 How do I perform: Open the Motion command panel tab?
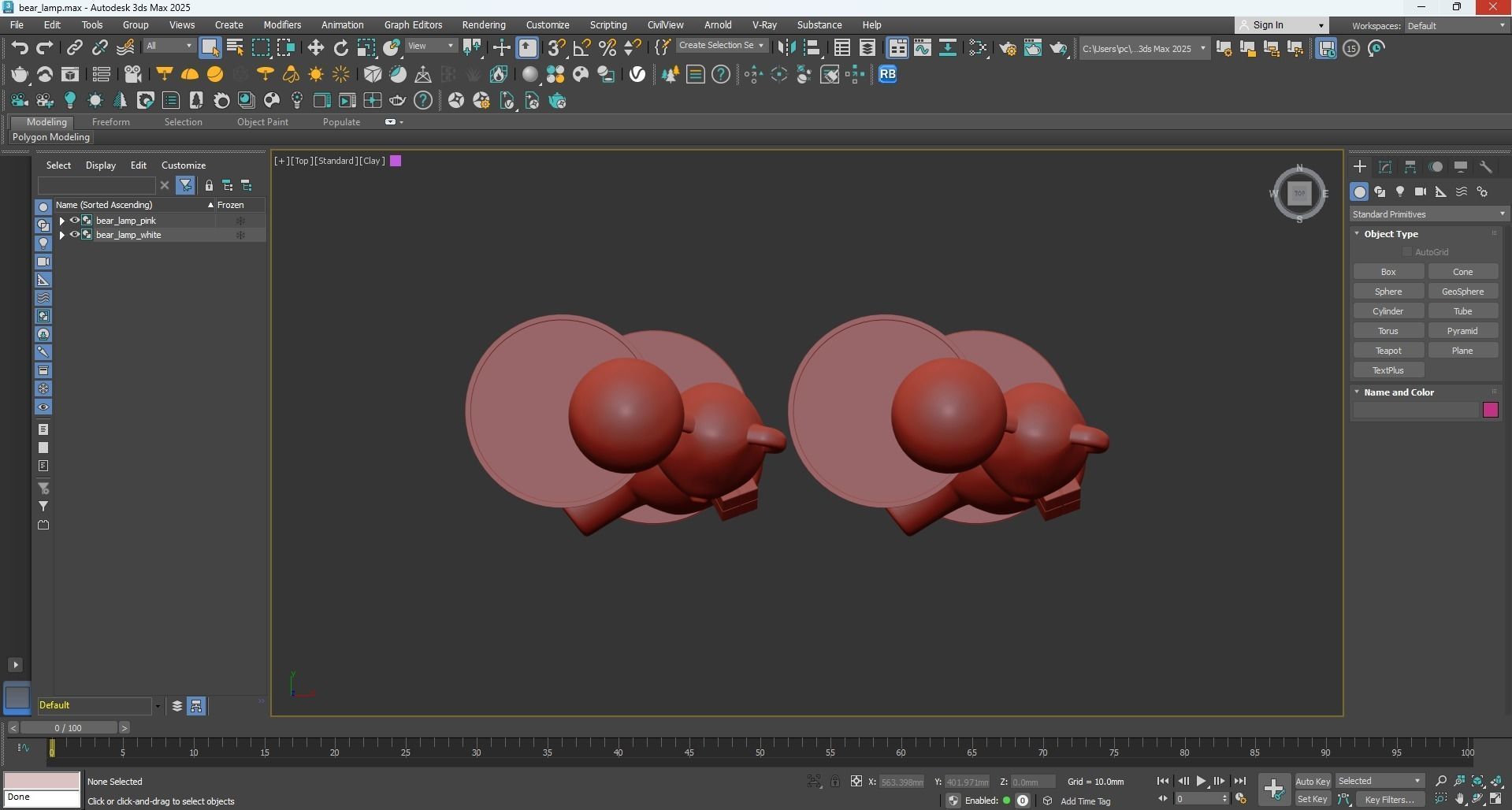pos(1436,167)
